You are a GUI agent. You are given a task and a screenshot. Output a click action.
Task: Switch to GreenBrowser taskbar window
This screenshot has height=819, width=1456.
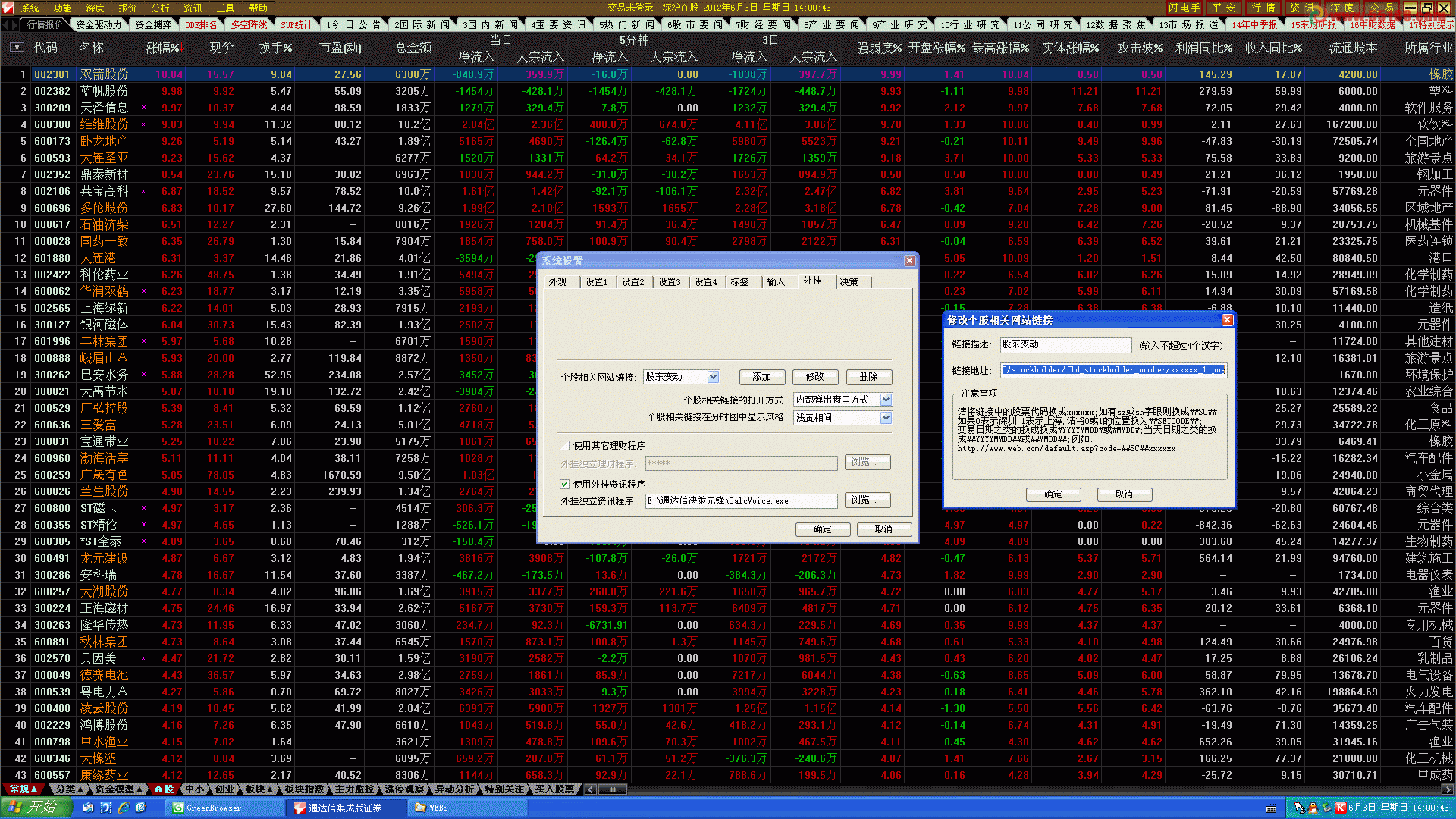click(x=224, y=808)
